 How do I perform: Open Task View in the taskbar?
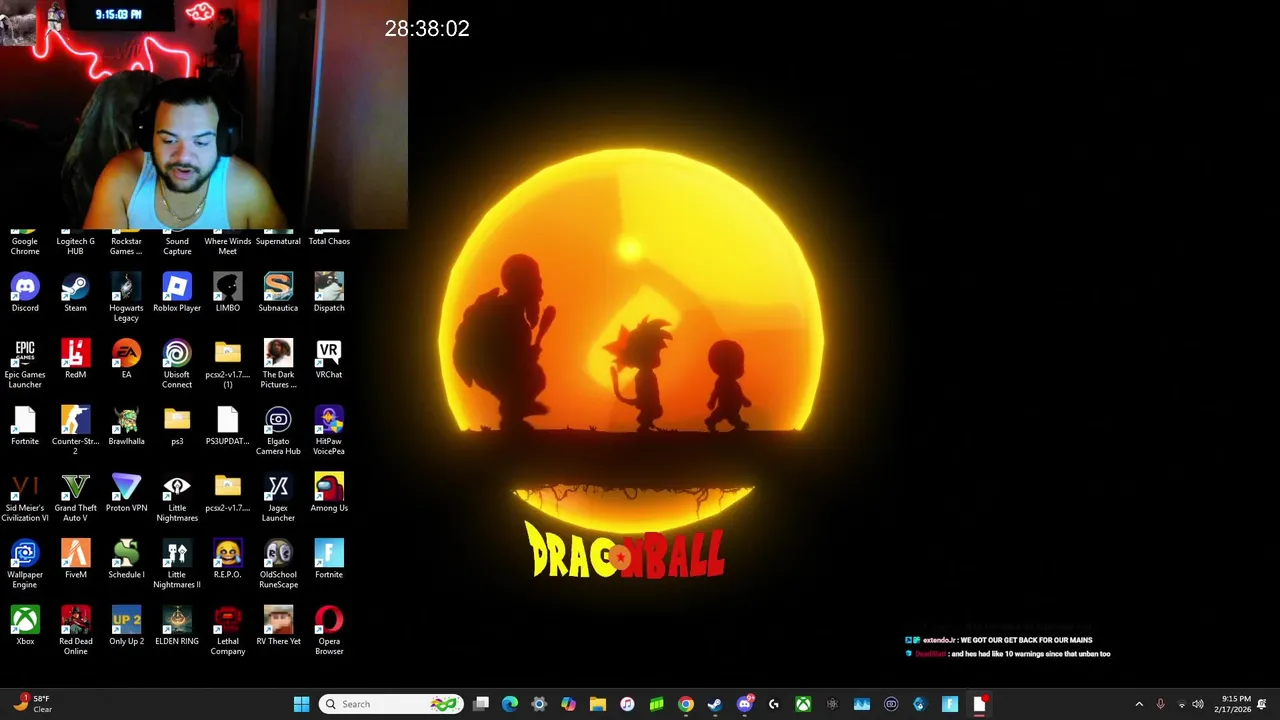(x=481, y=704)
